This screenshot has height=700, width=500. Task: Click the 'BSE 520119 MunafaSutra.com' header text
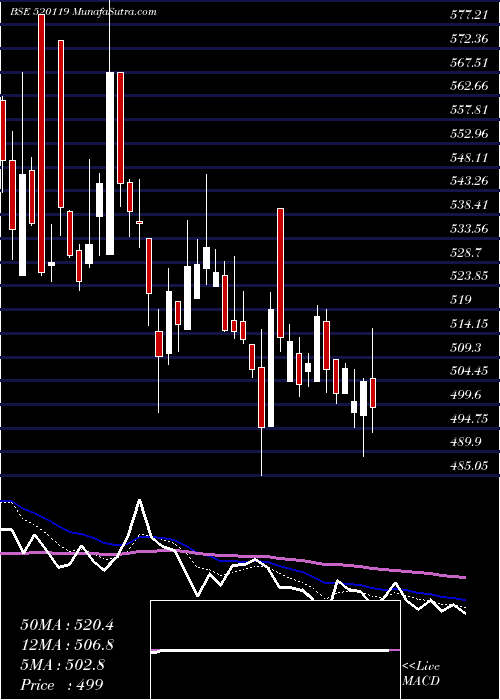[x=84, y=12]
